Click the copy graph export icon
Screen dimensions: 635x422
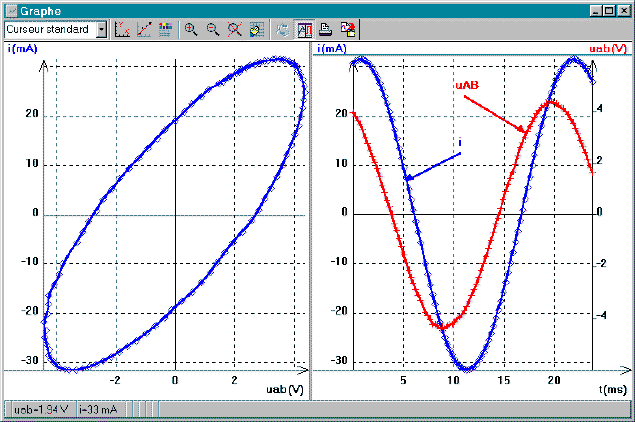pos(347,30)
